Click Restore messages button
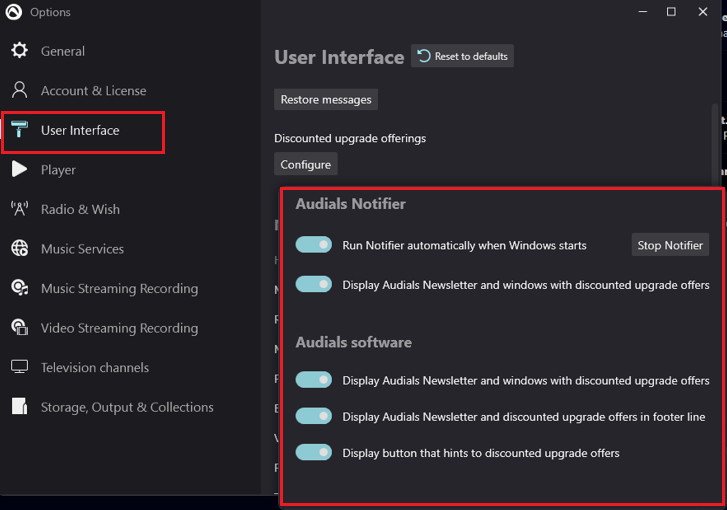Screen dimensions: 727x510 pyautogui.click(x=326, y=100)
